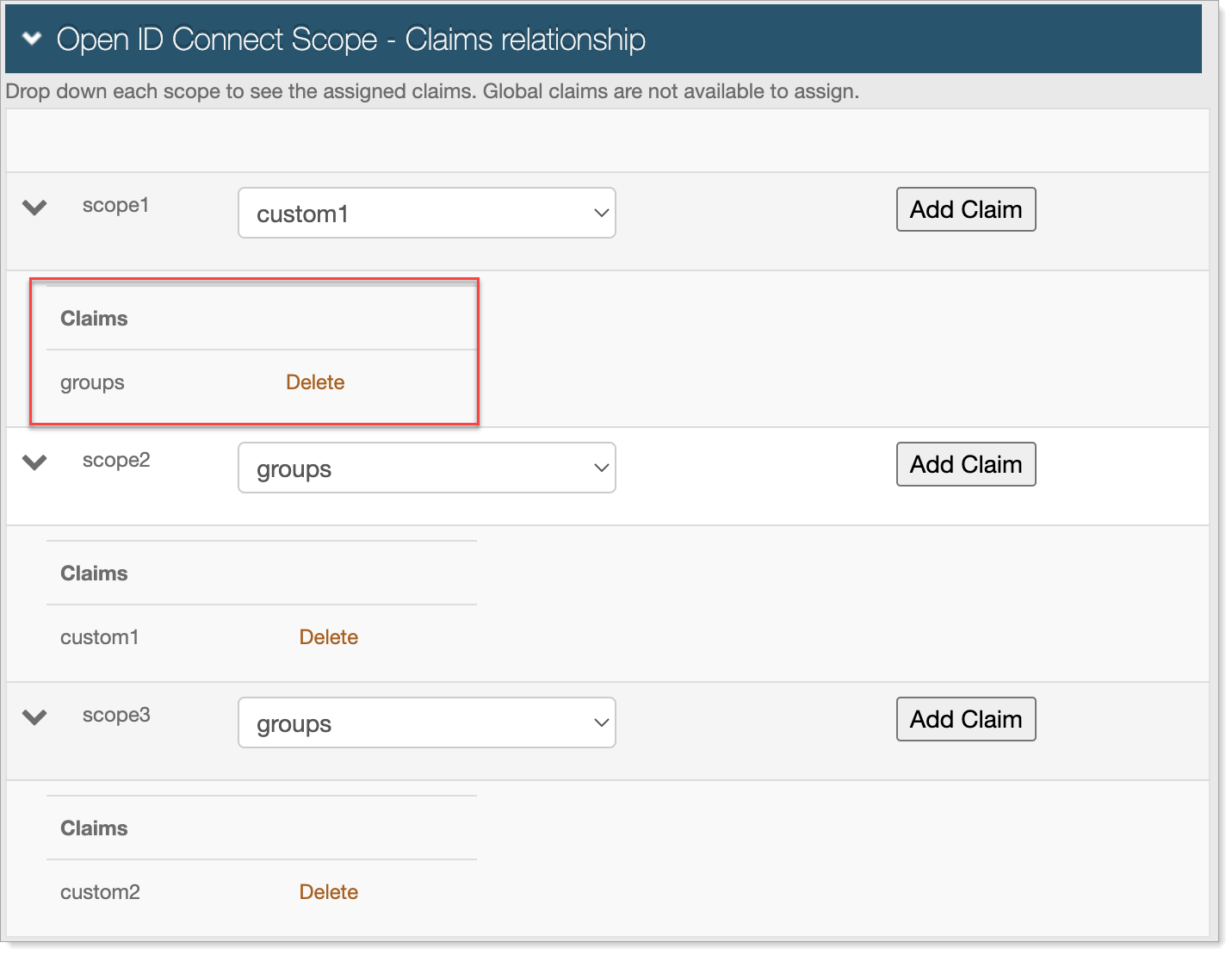Click the scope2 label text
The width and height of the screenshot is (1232, 955).
click(x=116, y=461)
